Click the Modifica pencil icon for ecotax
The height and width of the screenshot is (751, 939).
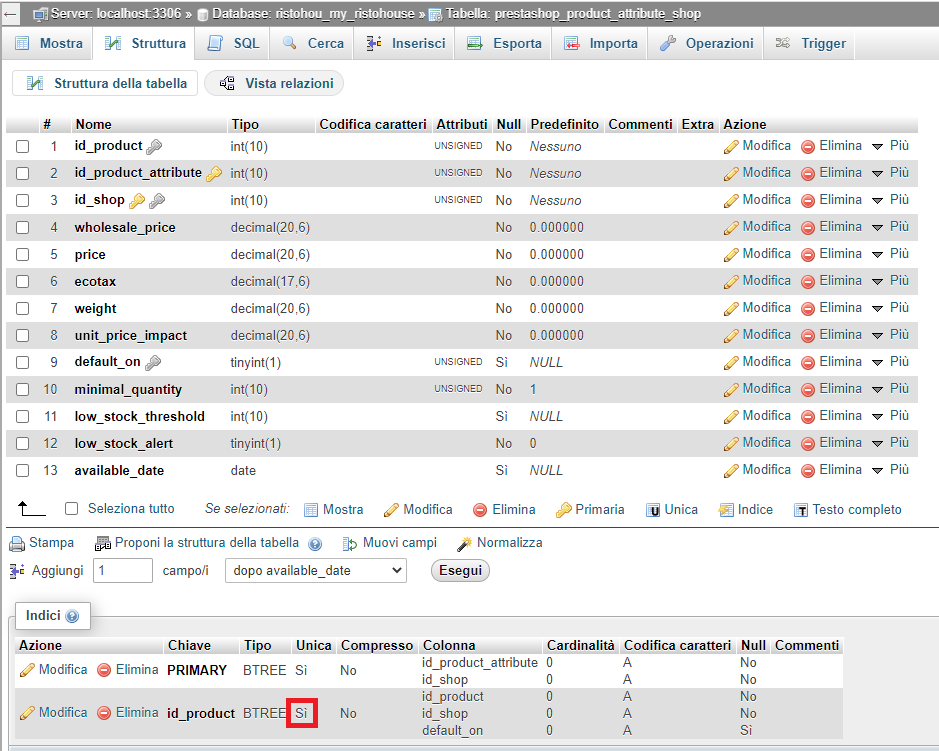click(x=731, y=281)
